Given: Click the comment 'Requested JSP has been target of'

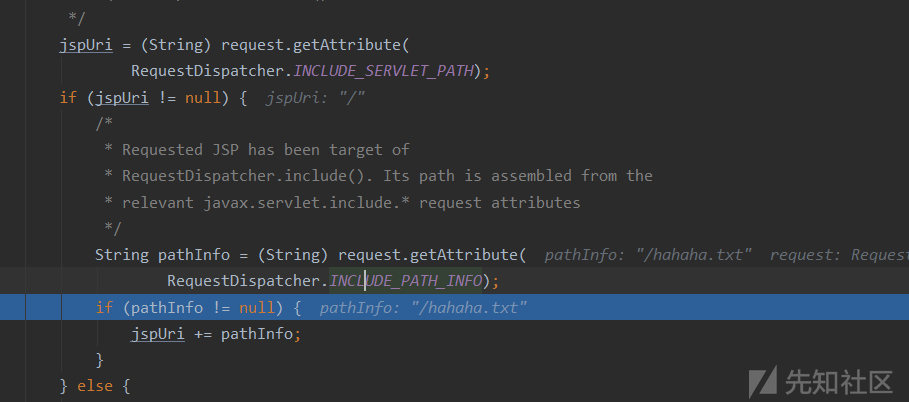Looking at the screenshot, I should [265, 149].
